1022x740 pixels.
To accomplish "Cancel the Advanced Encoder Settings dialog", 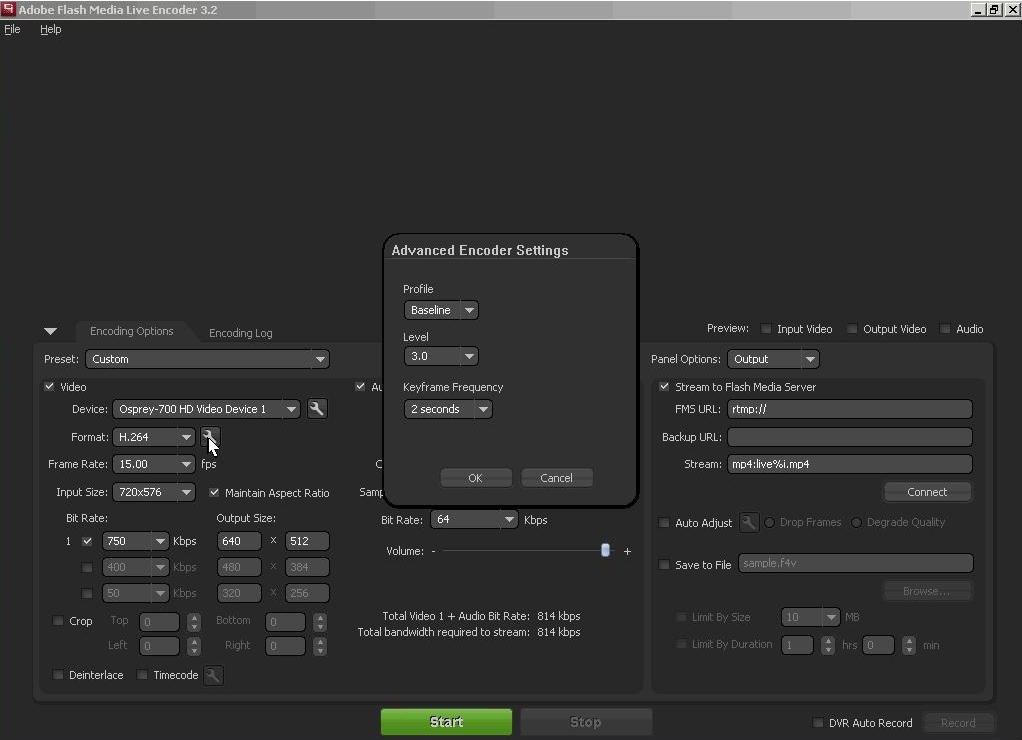I will click(557, 478).
